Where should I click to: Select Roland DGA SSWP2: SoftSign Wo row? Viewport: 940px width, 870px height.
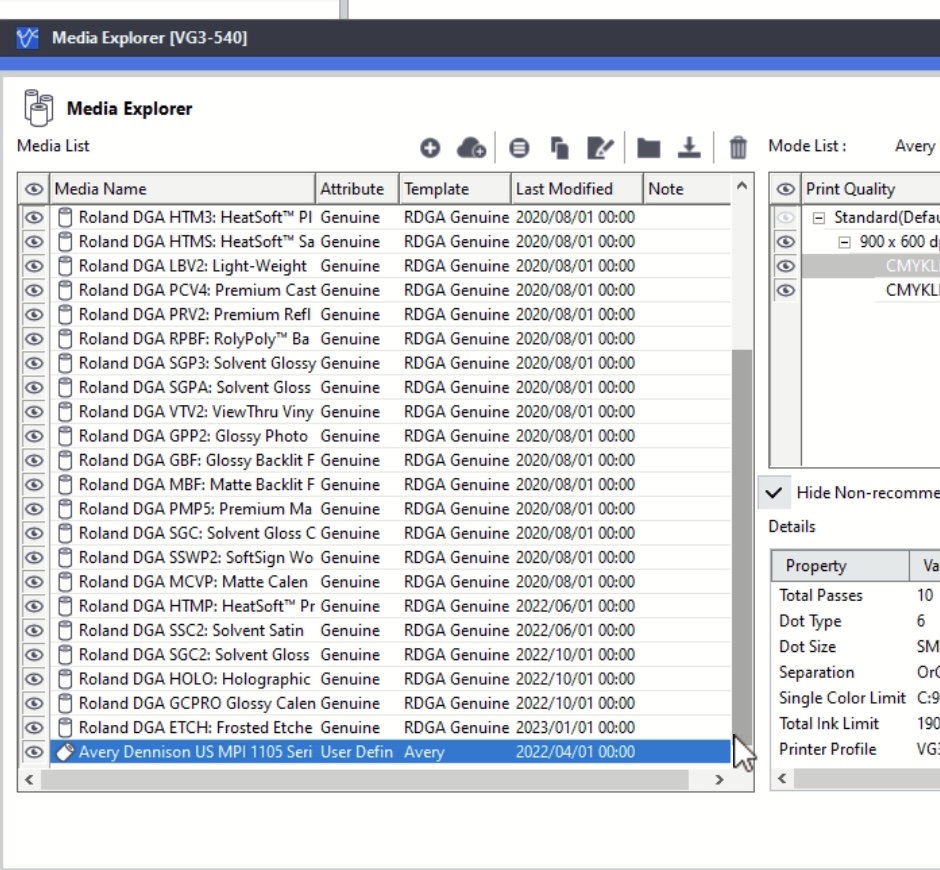[x=390, y=557]
